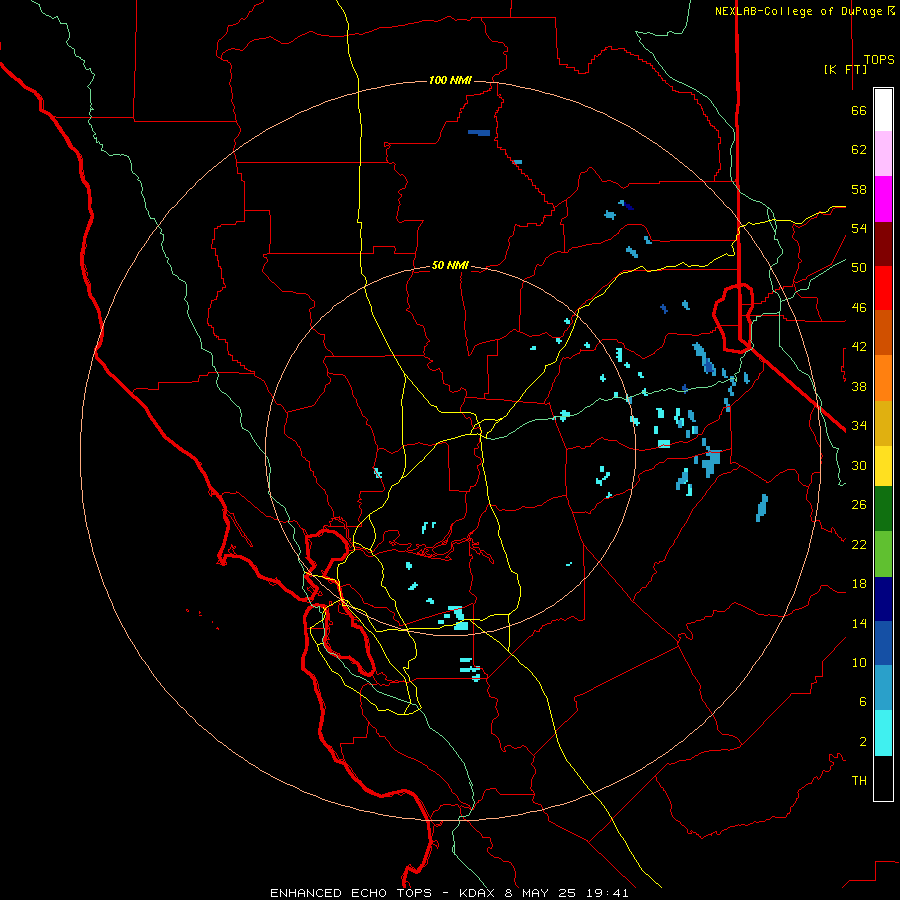This screenshot has width=900, height=900.
Task: Click the '2' legend value label
Action: click(863, 741)
